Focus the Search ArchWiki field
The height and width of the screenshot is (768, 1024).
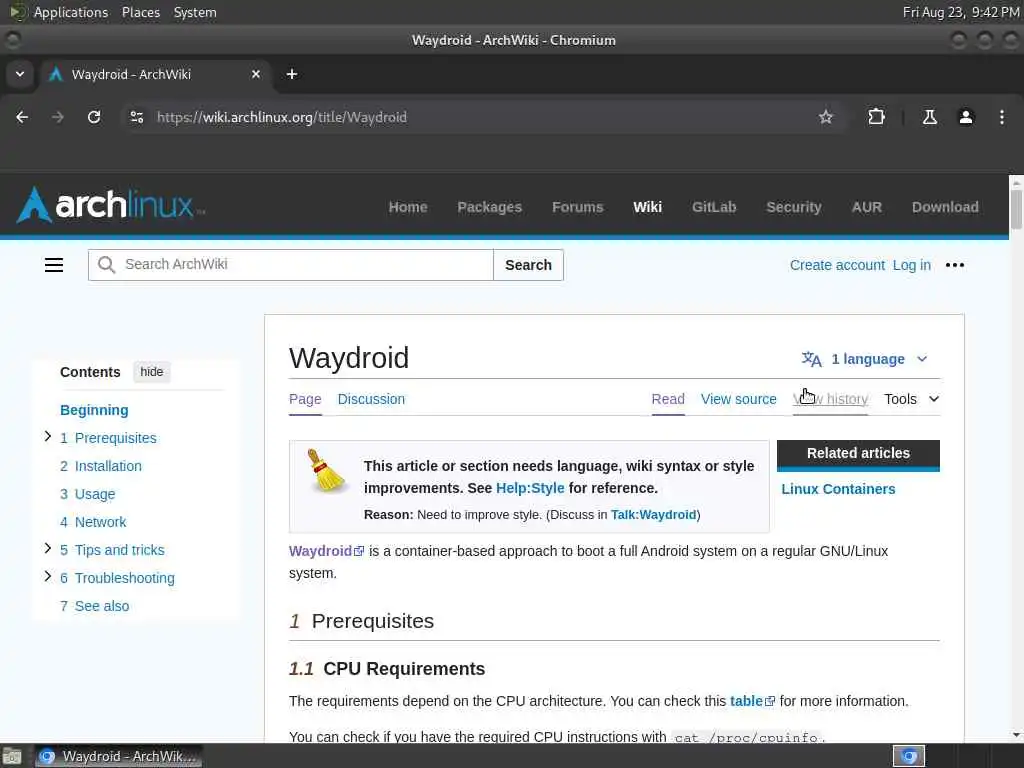coord(291,265)
